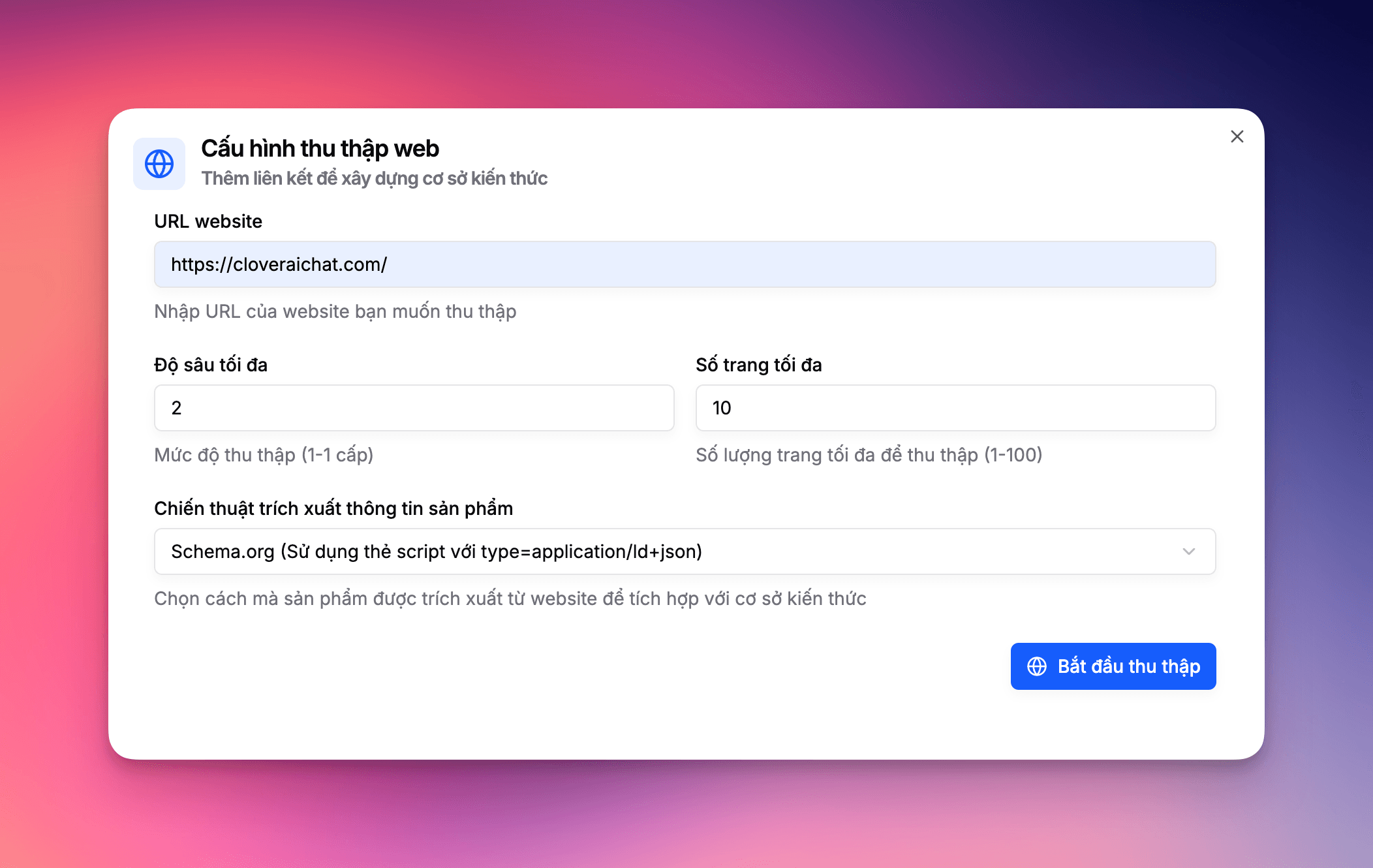Click the Chiến thuật trích xuất thông tin label
This screenshot has height=868, width=1373.
pyautogui.click(x=333, y=508)
